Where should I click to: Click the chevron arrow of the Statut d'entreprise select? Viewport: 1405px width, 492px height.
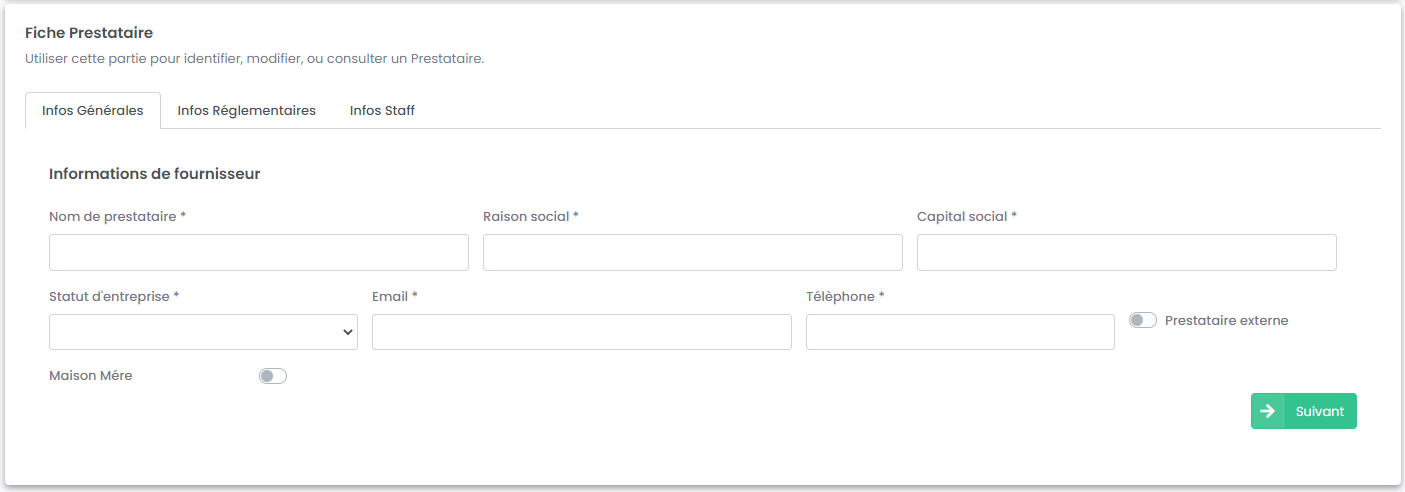pyautogui.click(x=347, y=332)
